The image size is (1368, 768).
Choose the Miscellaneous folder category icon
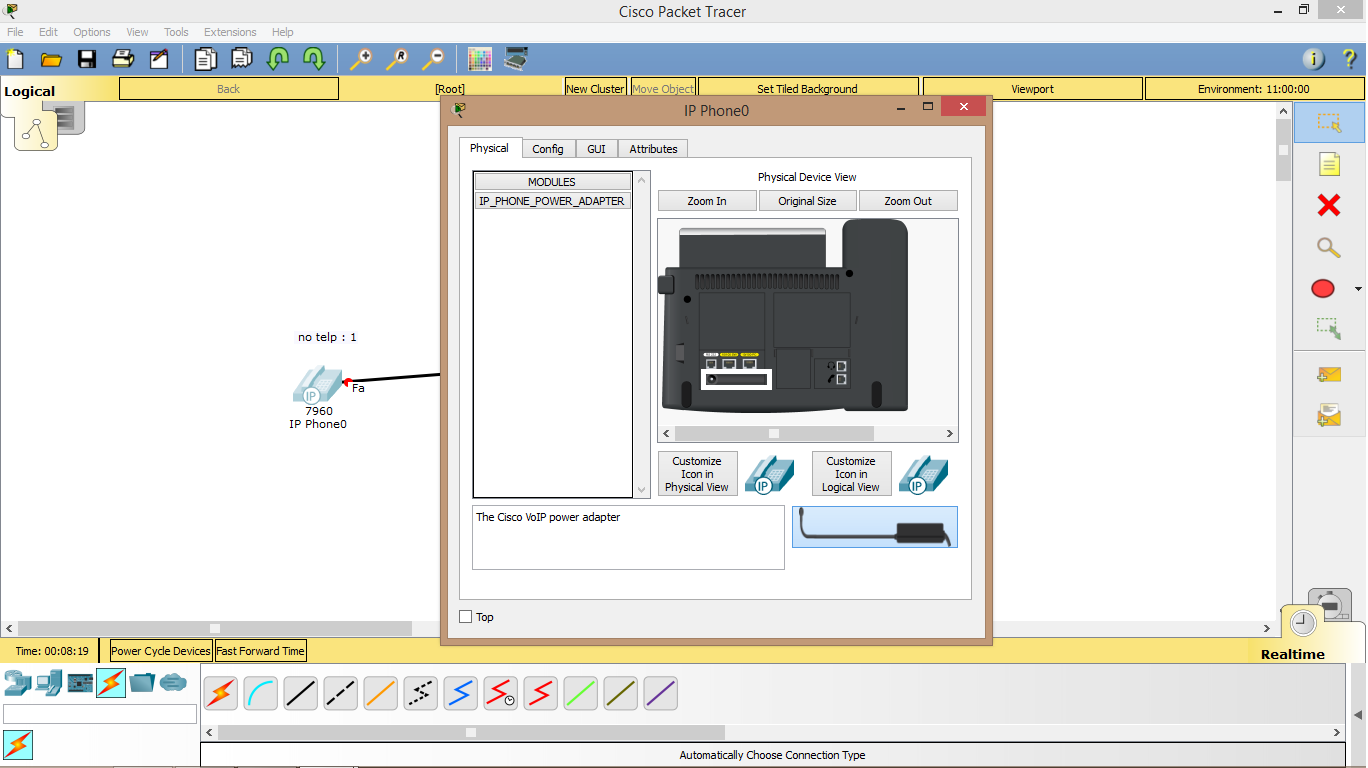tap(142, 683)
